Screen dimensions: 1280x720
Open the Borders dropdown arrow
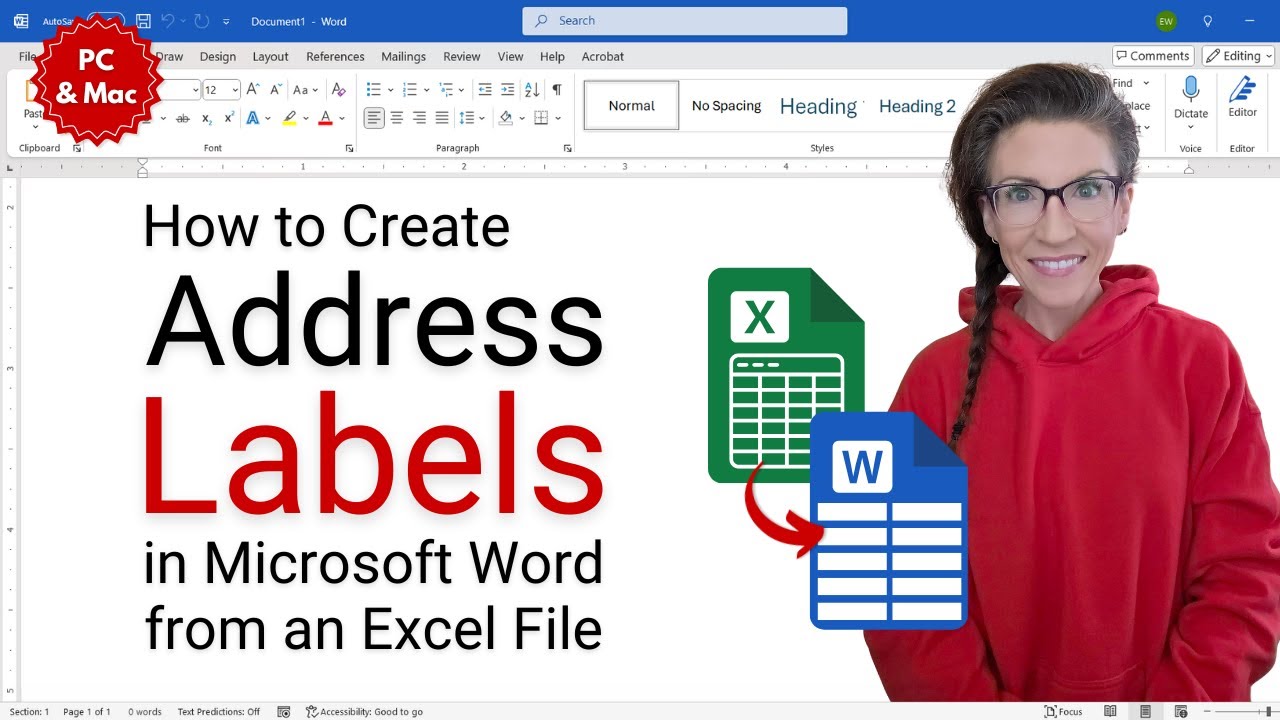[x=556, y=118]
